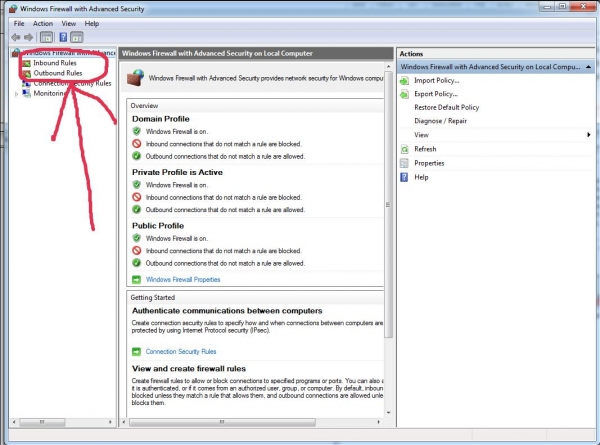Click the Import Policy icon
Viewport: 600px width, 445px height.
(404, 80)
